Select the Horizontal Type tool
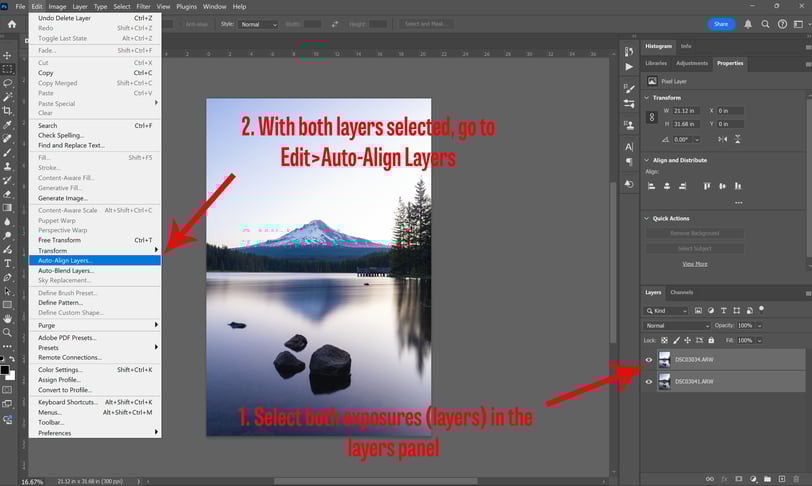Image resolution: width=812 pixels, height=486 pixels. (7, 263)
